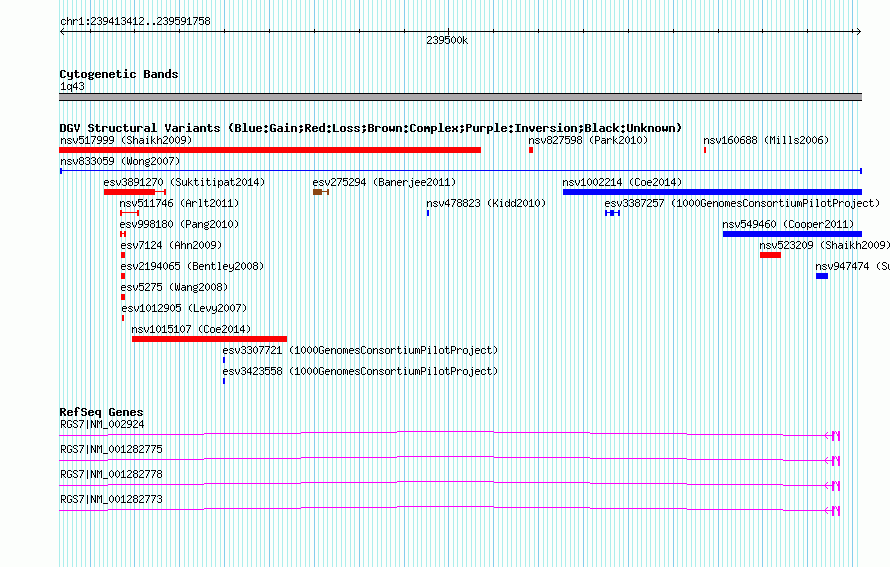The image size is (890, 567).
Task: Open esv3423558 variant label
Action: (360, 371)
